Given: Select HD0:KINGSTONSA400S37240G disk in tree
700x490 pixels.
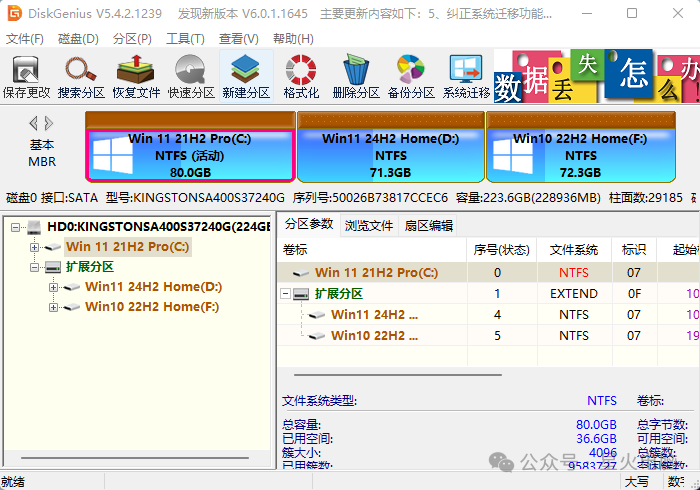Looking at the screenshot, I should pyautogui.click(x=158, y=227).
